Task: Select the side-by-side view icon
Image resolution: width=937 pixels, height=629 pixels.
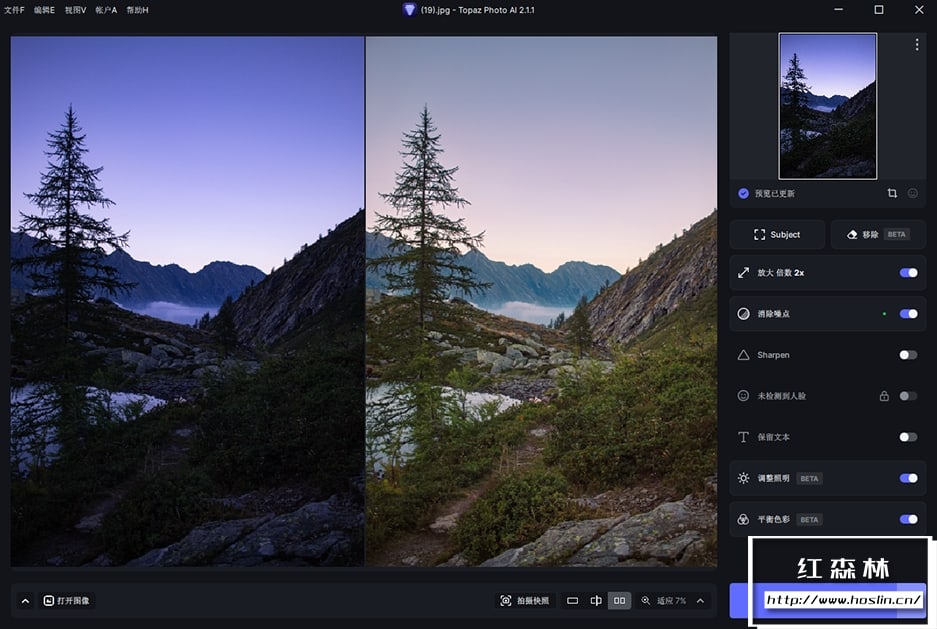Action: click(x=620, y=600)
